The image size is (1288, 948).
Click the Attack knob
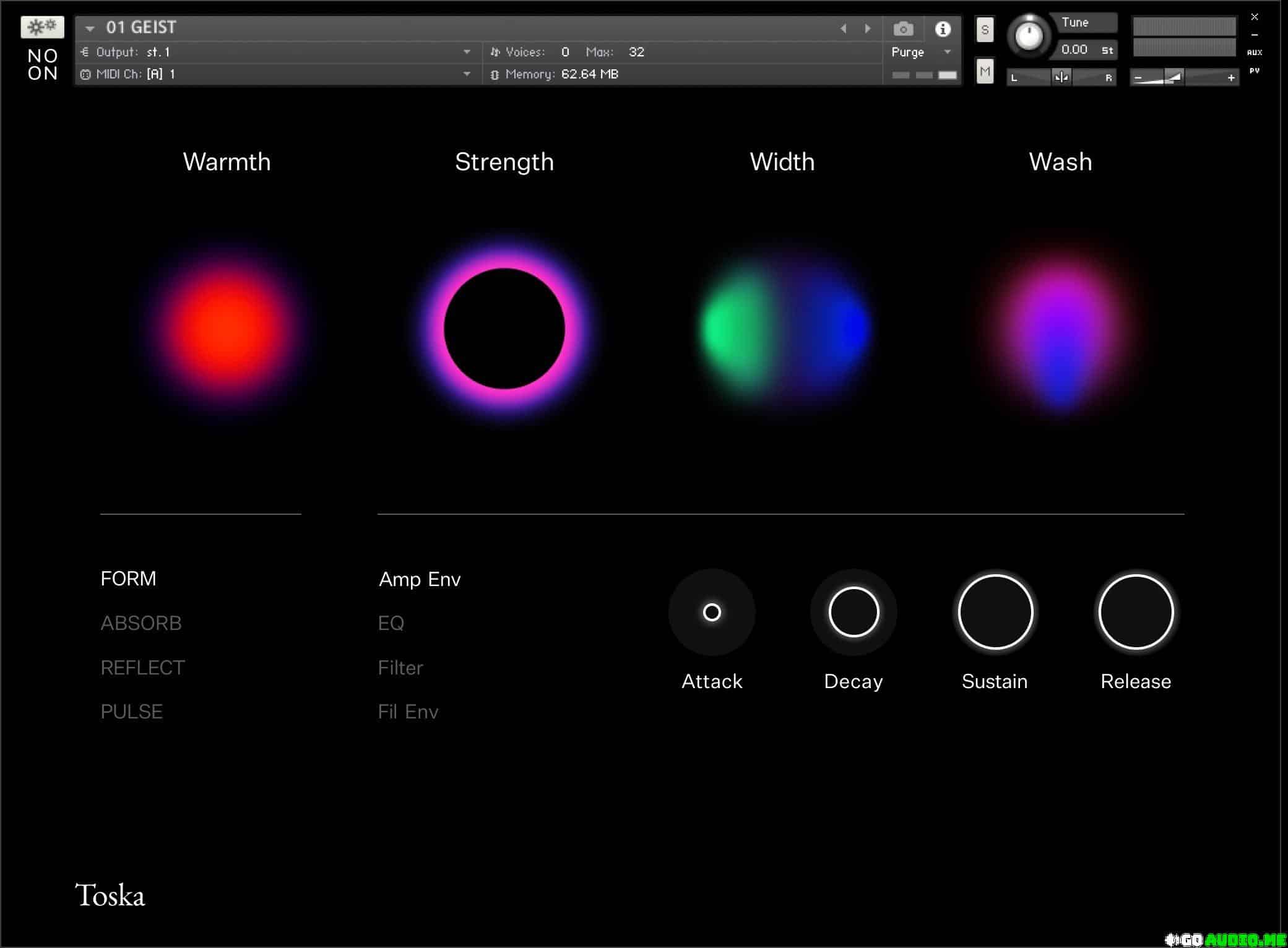[712, 612]
